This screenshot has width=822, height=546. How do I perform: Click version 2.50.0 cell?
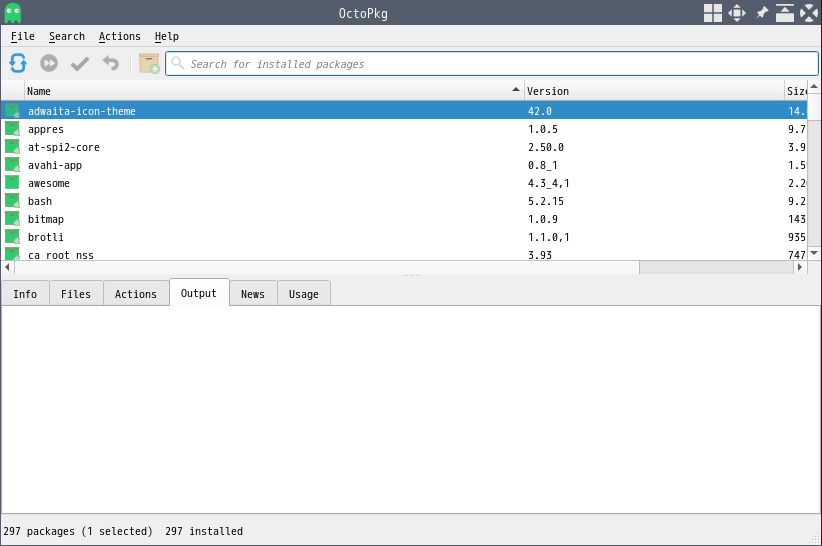pos(546,147)
